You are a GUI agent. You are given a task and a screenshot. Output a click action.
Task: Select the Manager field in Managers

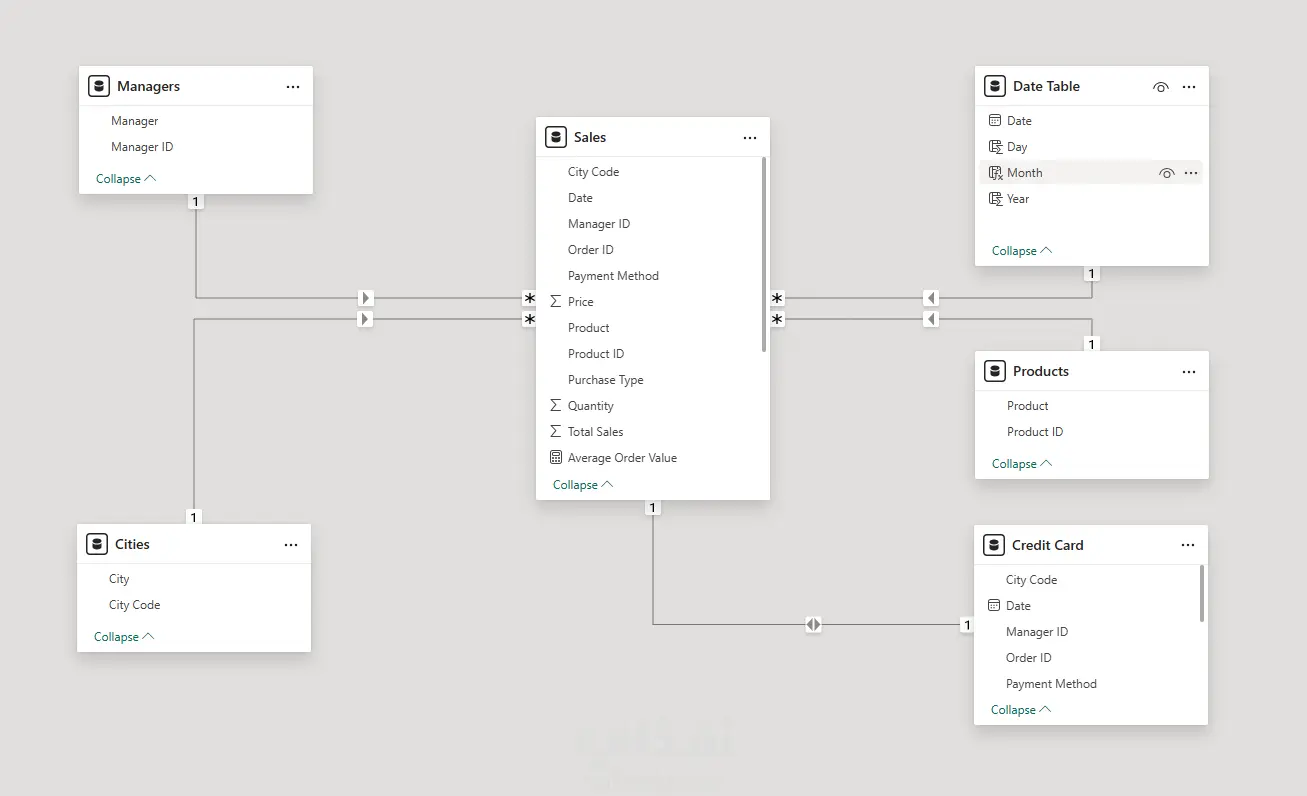(135, 121)
